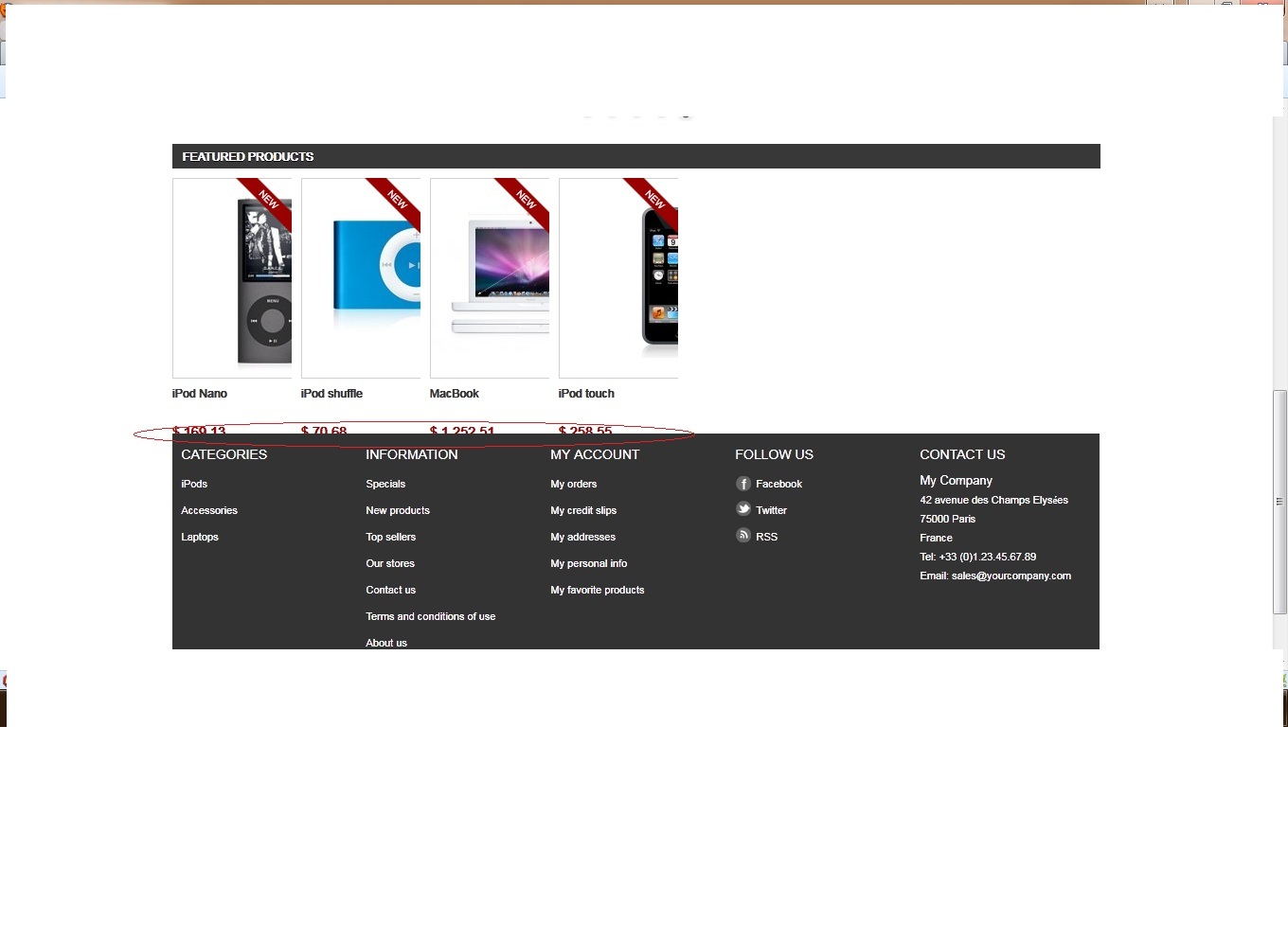
Task: Click the RSS feed icon
Action: point(743,536)
